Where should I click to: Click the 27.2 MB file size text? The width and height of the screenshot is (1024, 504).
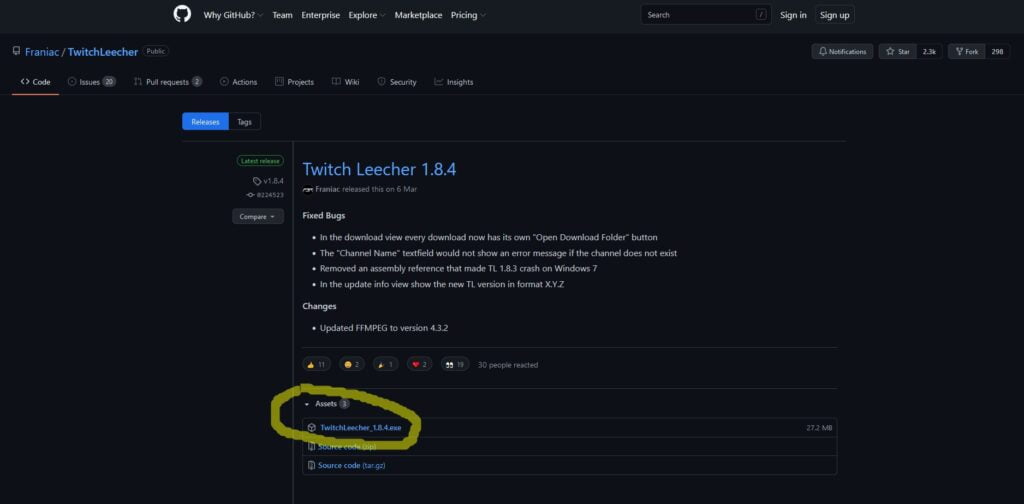pyautogui.click(x=819, y=428)
